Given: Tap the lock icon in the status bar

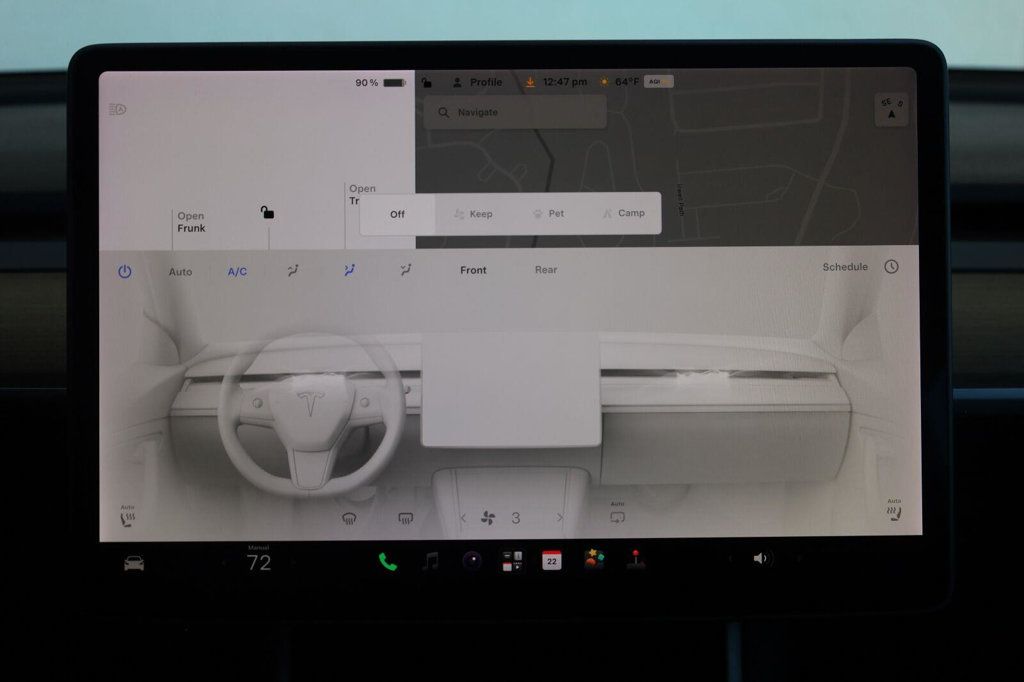Looking at the screenshot, I should click(x=426, y=82).
